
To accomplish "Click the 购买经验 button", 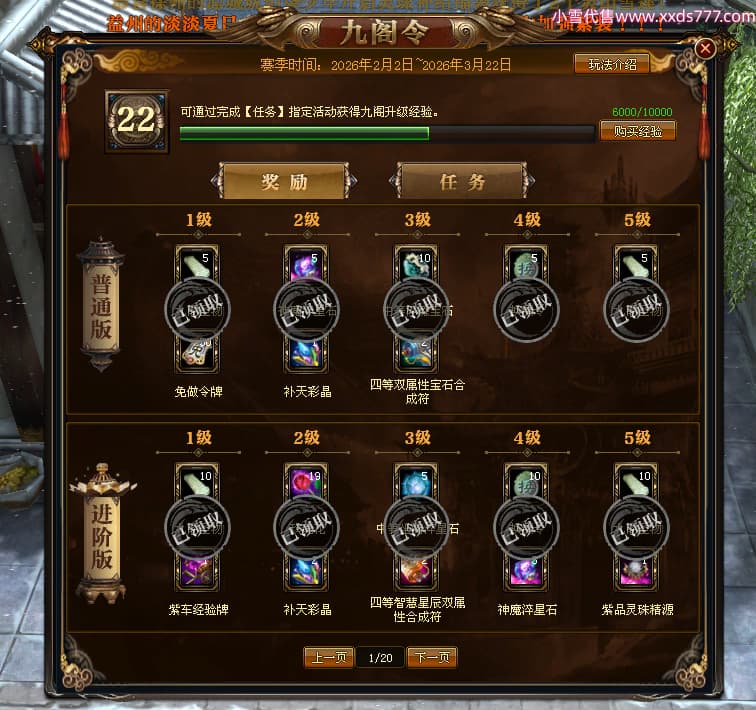I will [637, 131].
